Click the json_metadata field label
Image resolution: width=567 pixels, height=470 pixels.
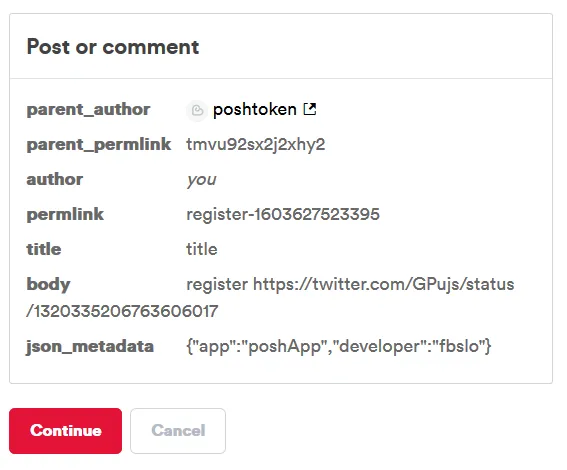click(90, 346)
